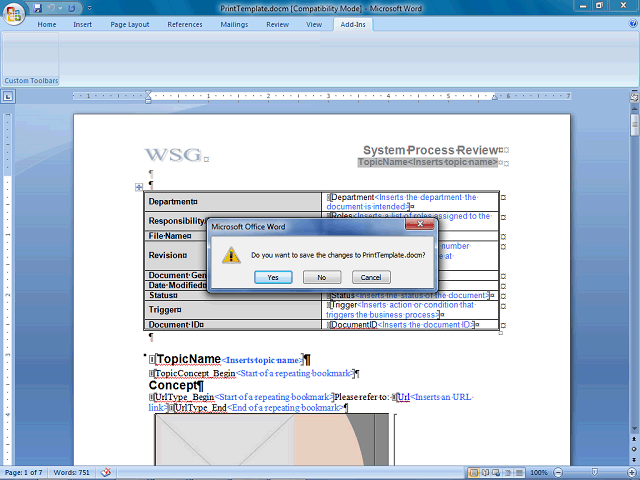Click the Url hyperlink bookmark text
The width and height of the screenshot is (640, 480).
404,397
